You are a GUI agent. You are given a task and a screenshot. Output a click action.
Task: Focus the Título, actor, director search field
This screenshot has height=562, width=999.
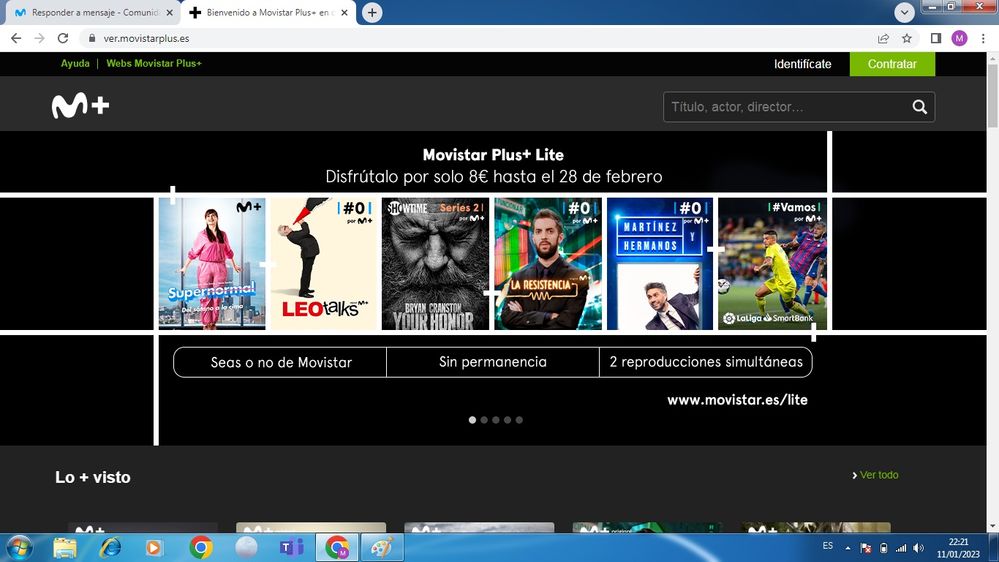pos(785,107)
